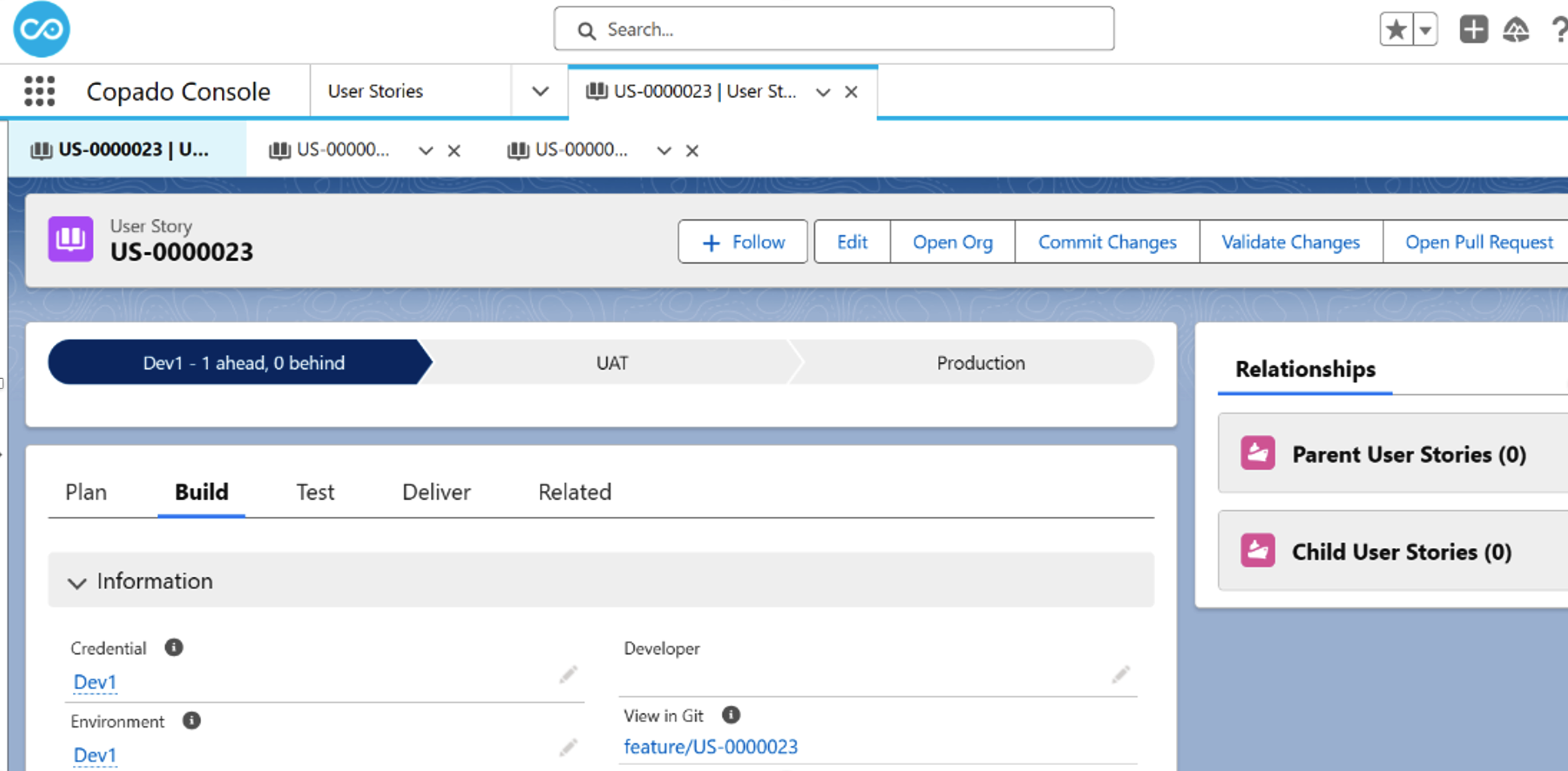Open the third subtab's dropdown chevron
1568x771 pixels.
click(664, 151)
